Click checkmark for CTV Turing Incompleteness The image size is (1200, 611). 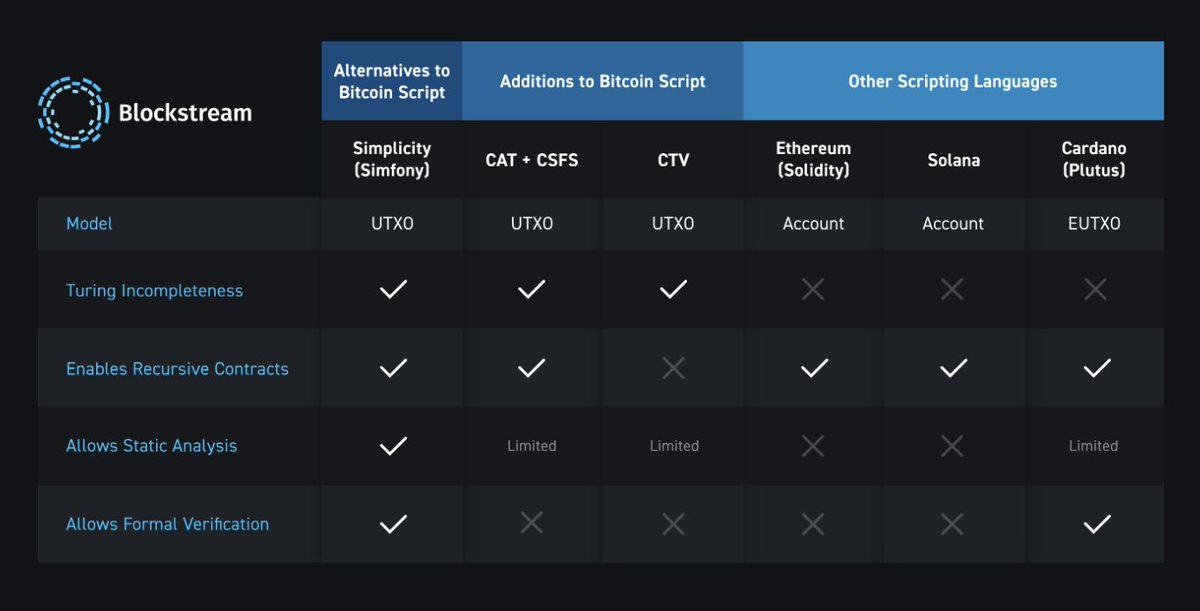pyautogui.click(x=673, y=290)
